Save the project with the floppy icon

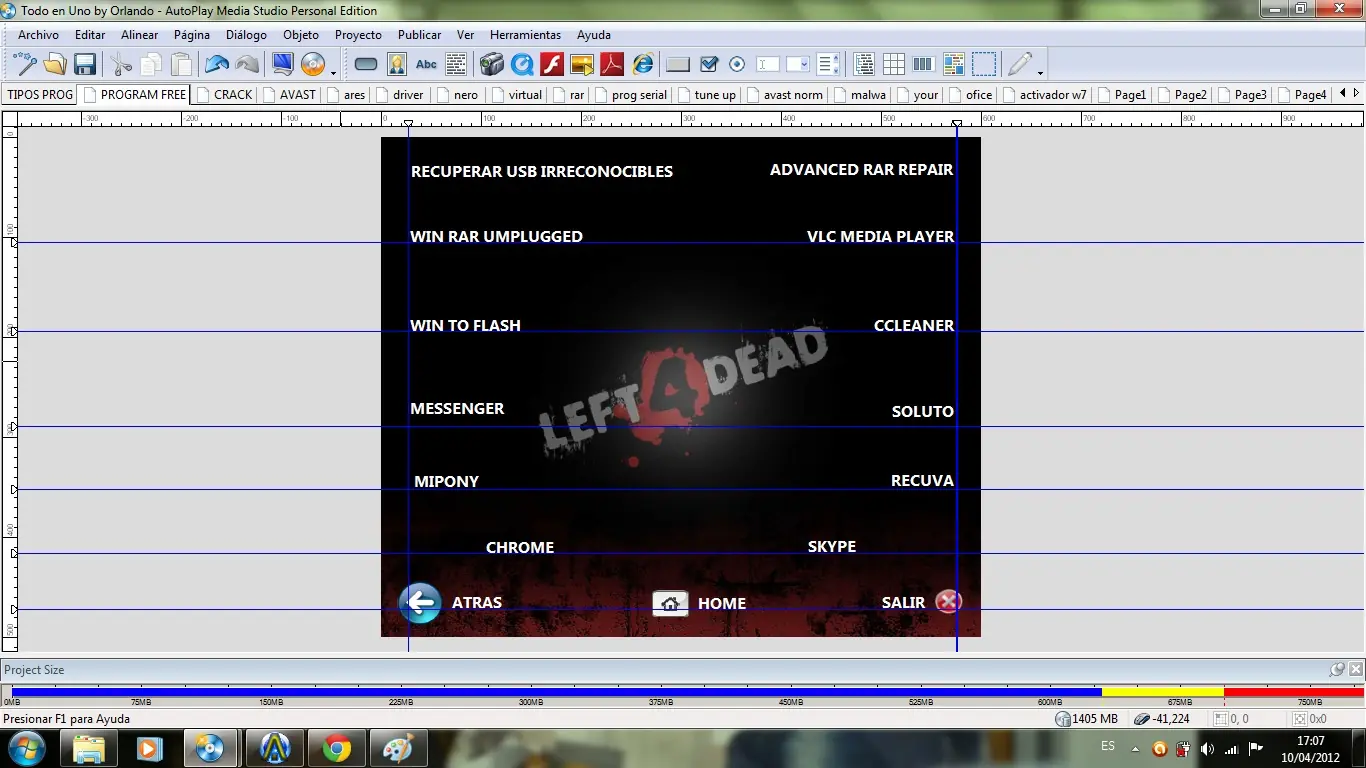point(85,65)
